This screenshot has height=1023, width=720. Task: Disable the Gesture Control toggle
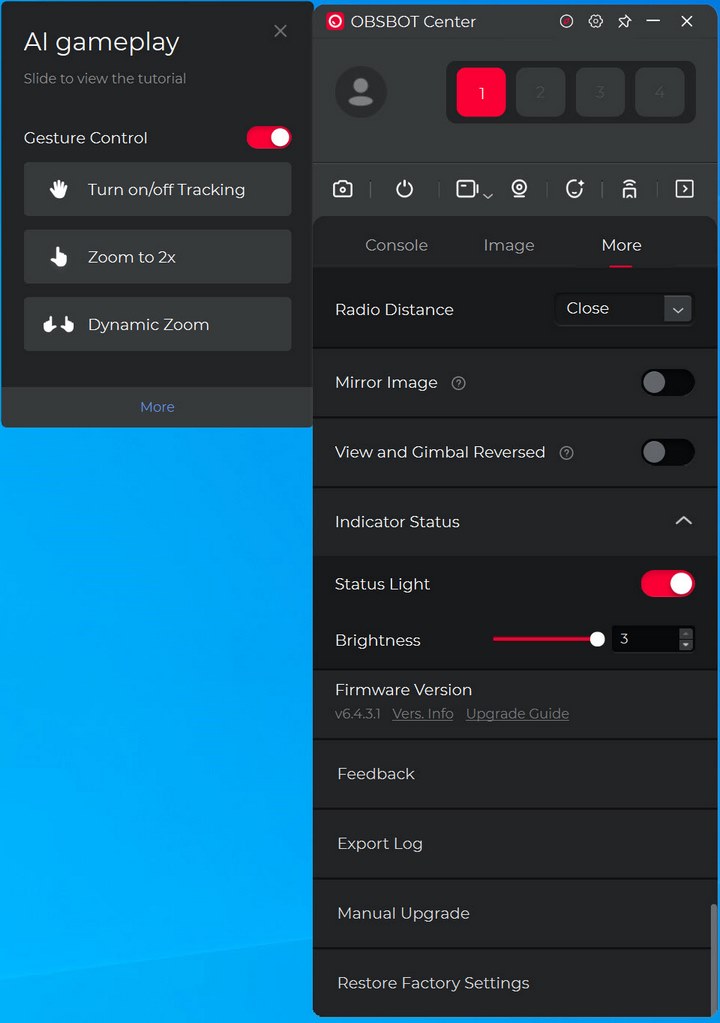point(269,138)
